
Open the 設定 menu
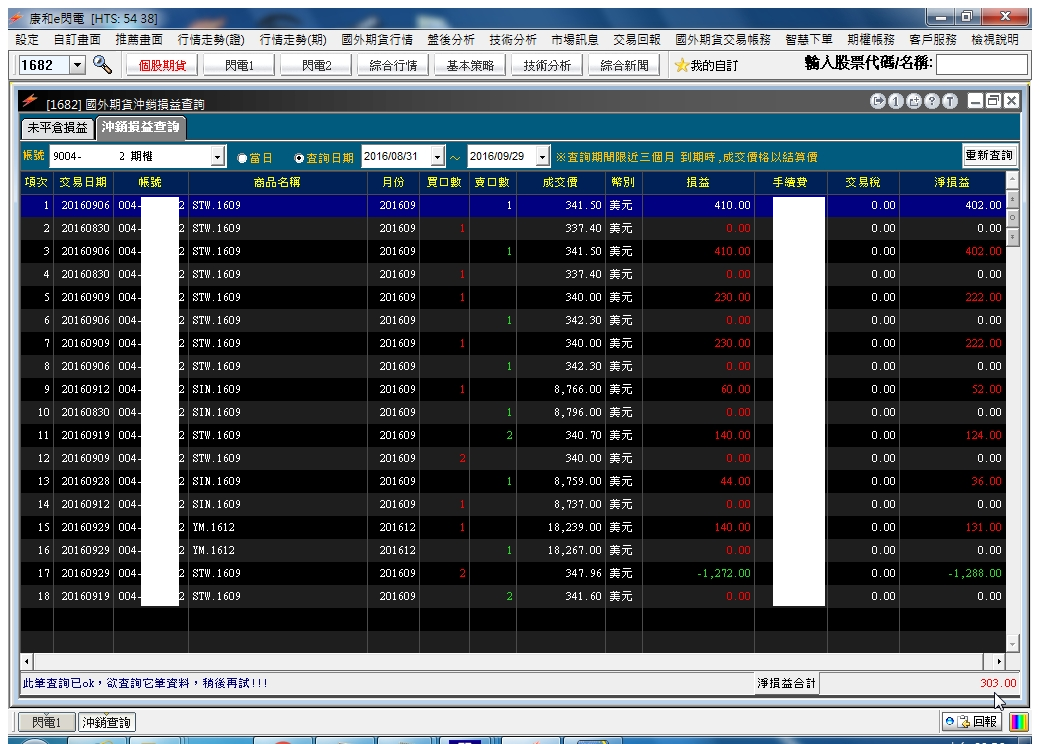(27, 40)
